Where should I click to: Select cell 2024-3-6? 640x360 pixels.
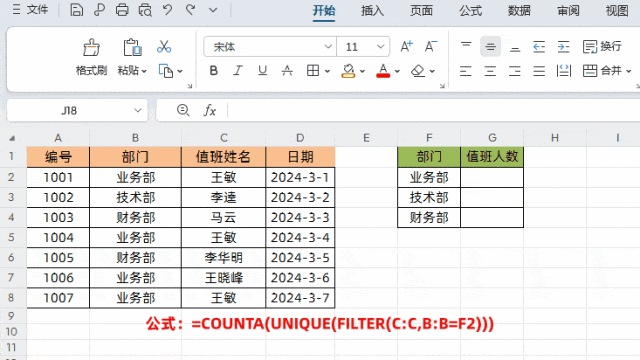click(300, 278)
